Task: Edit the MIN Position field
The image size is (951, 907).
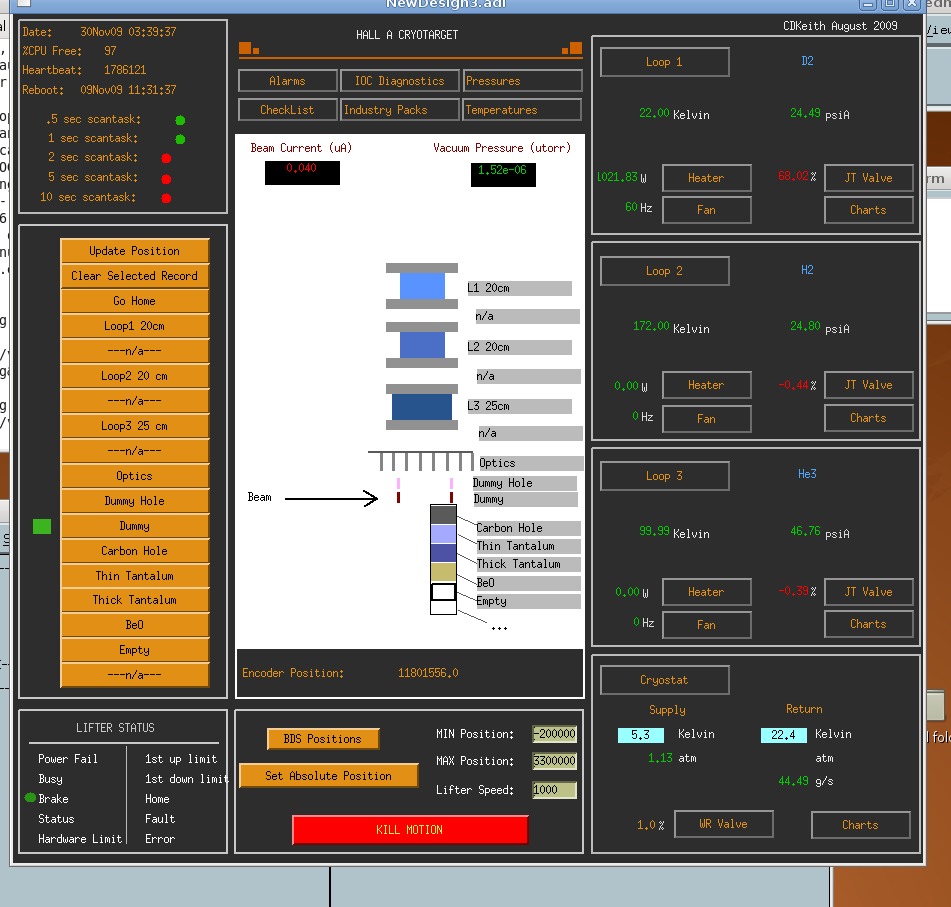Action: [554, 733]
